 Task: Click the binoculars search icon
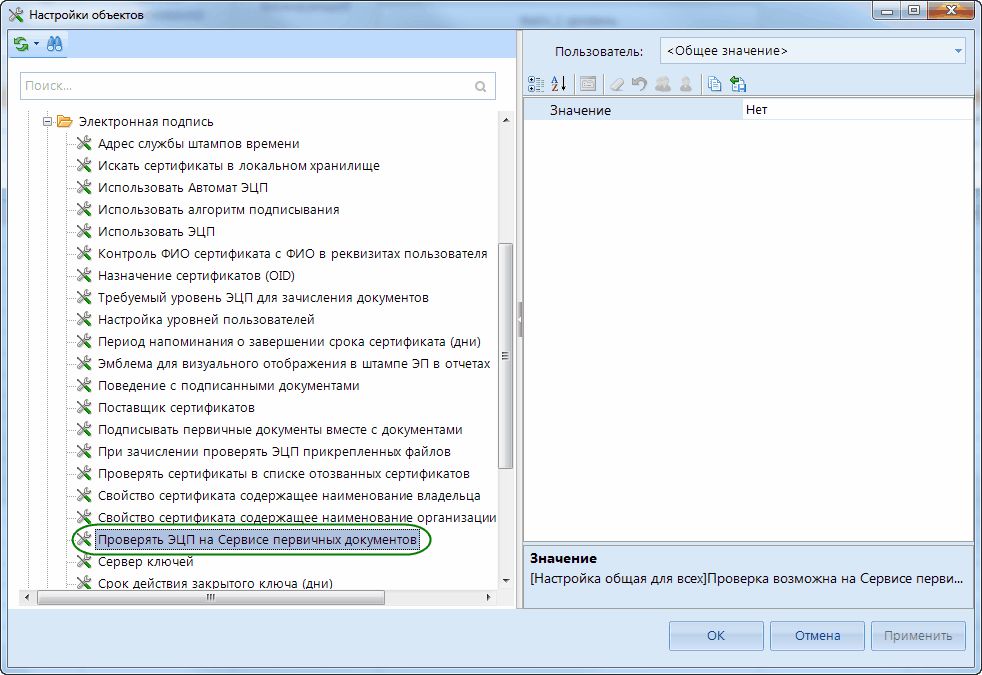pyautogui.click(x=54, y=44)
